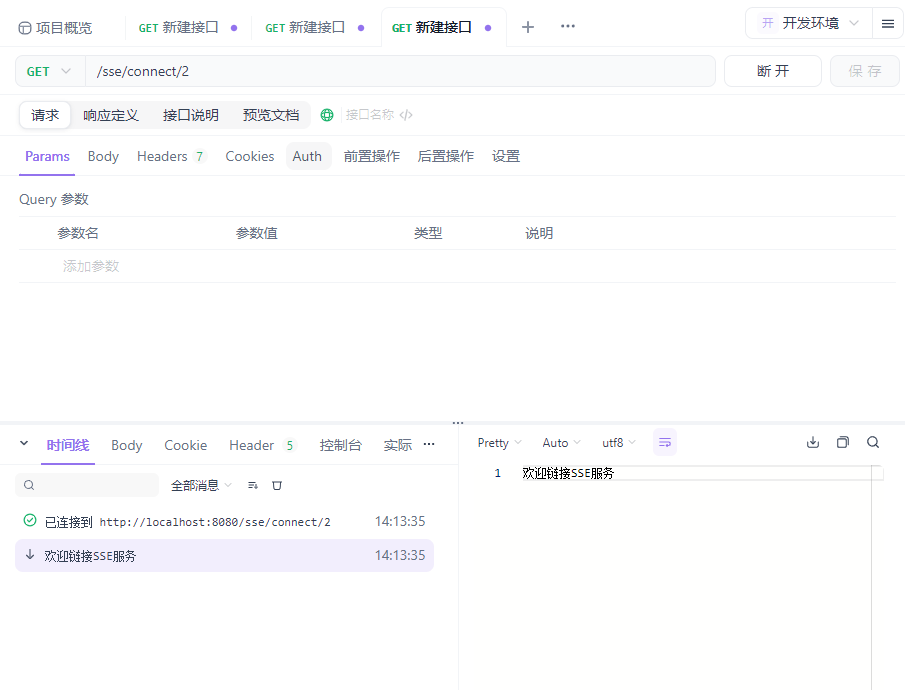Open the 开发环境 environment dropdown
The image size is (905, 690).
[809, 23]
